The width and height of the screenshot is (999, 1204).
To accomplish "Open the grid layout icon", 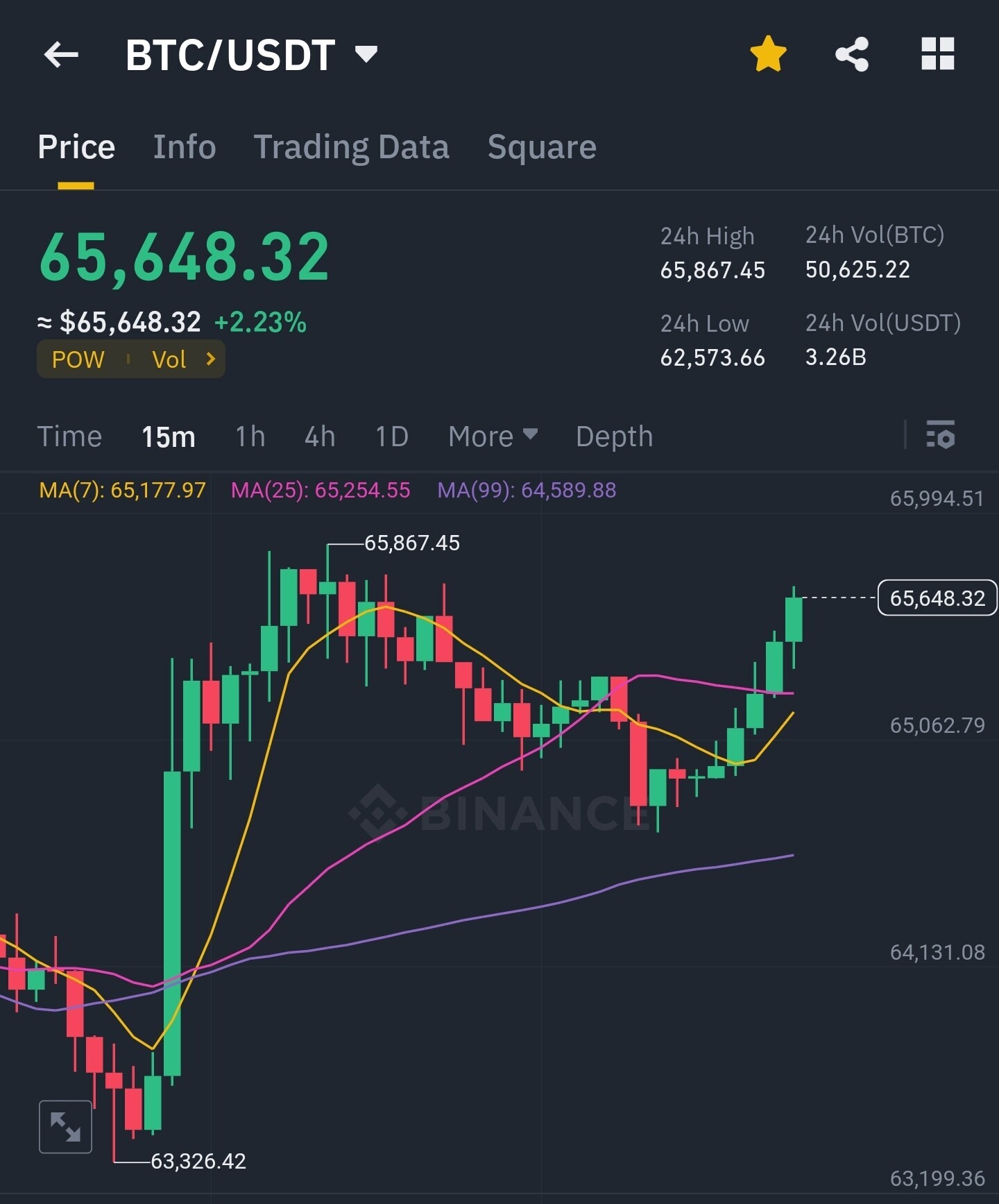I will click(937, 54).
